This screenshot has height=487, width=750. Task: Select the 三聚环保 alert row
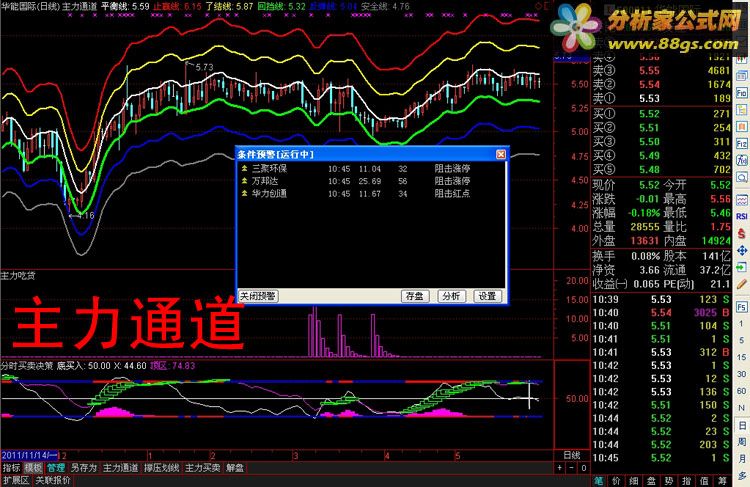tap(371, 169)
